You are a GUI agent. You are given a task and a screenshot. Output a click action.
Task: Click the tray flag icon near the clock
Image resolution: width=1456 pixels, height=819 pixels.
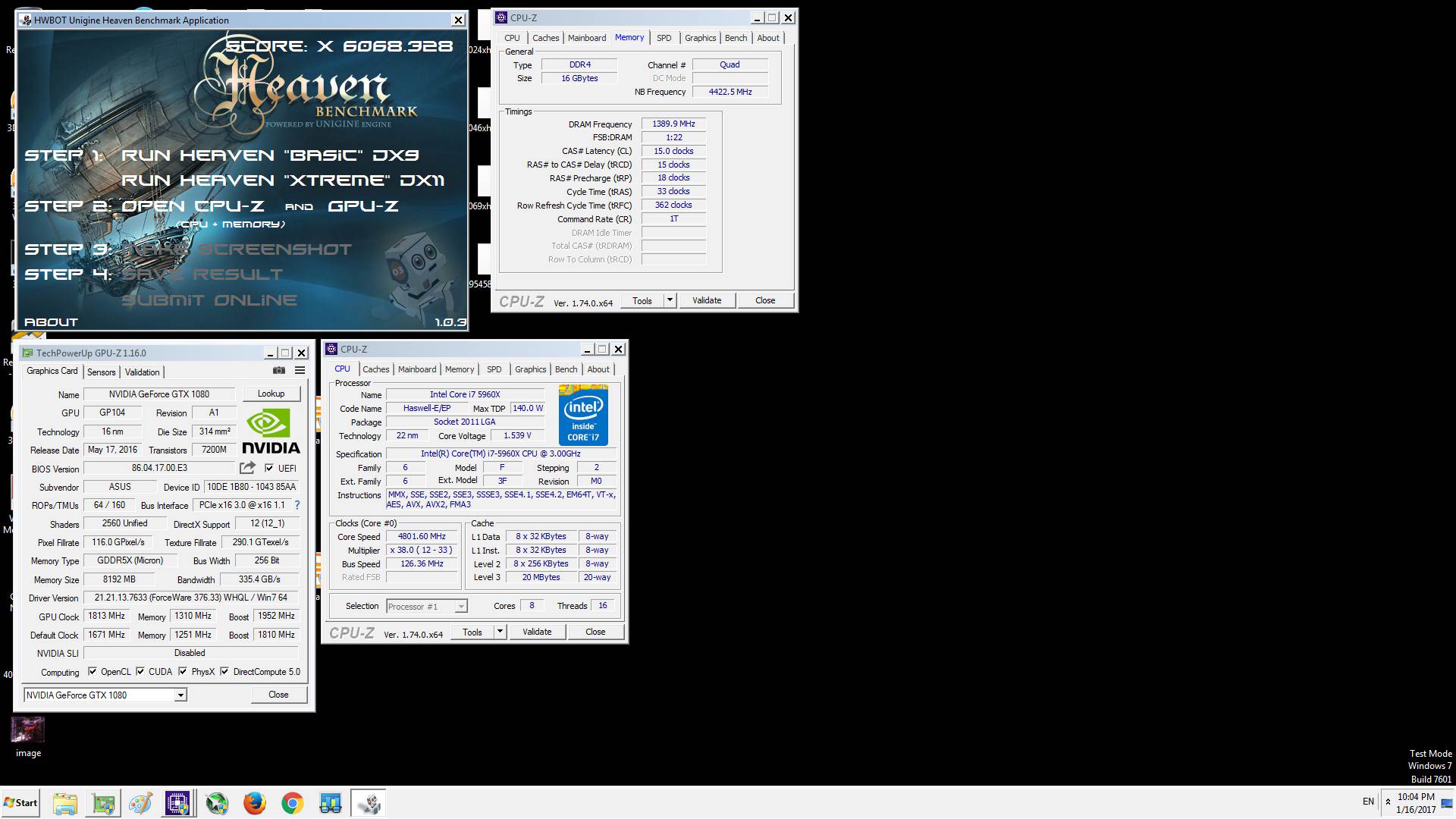click(1446, 803)
